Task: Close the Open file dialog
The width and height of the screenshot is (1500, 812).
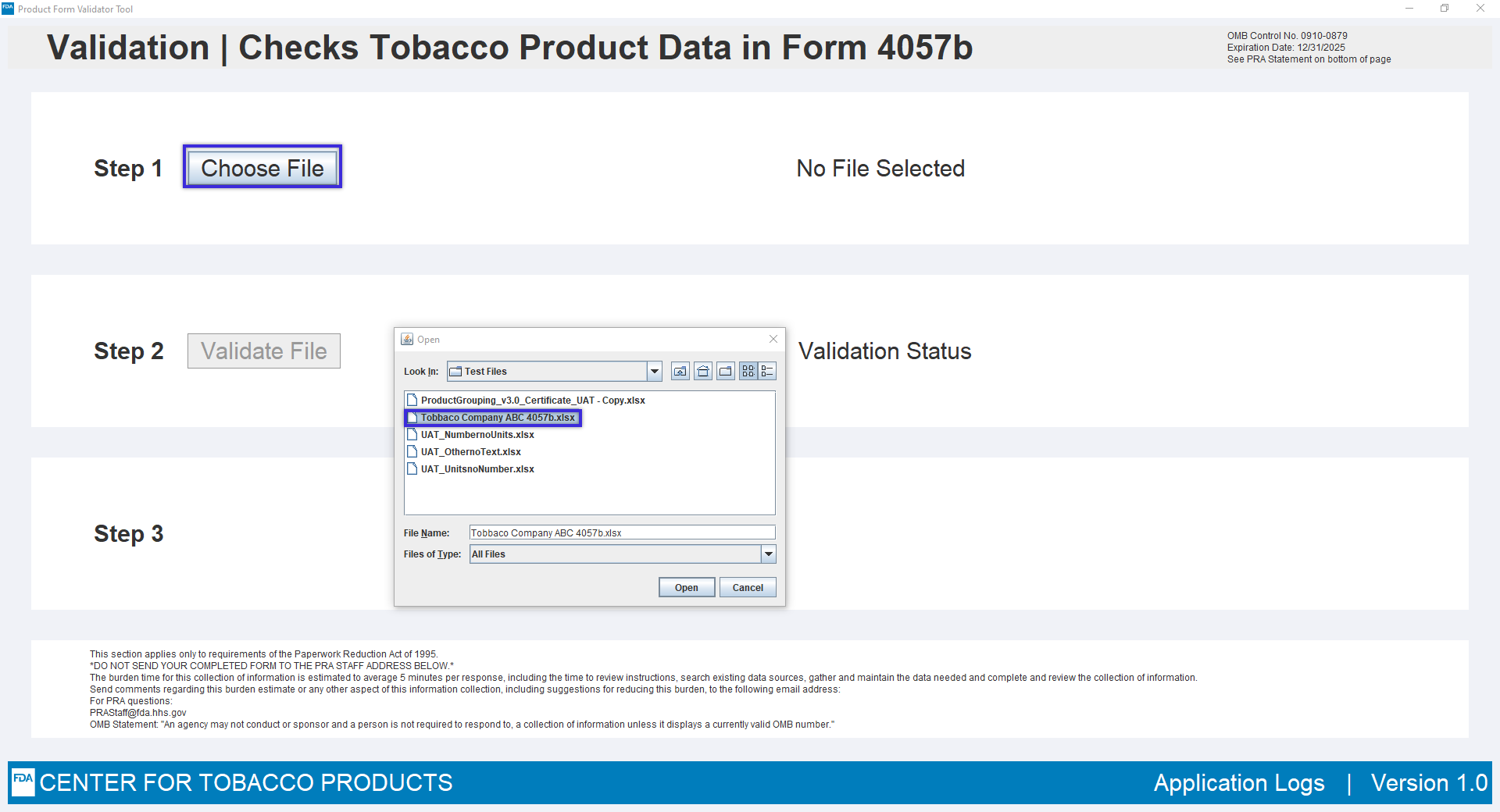Action: coord(773,339)
